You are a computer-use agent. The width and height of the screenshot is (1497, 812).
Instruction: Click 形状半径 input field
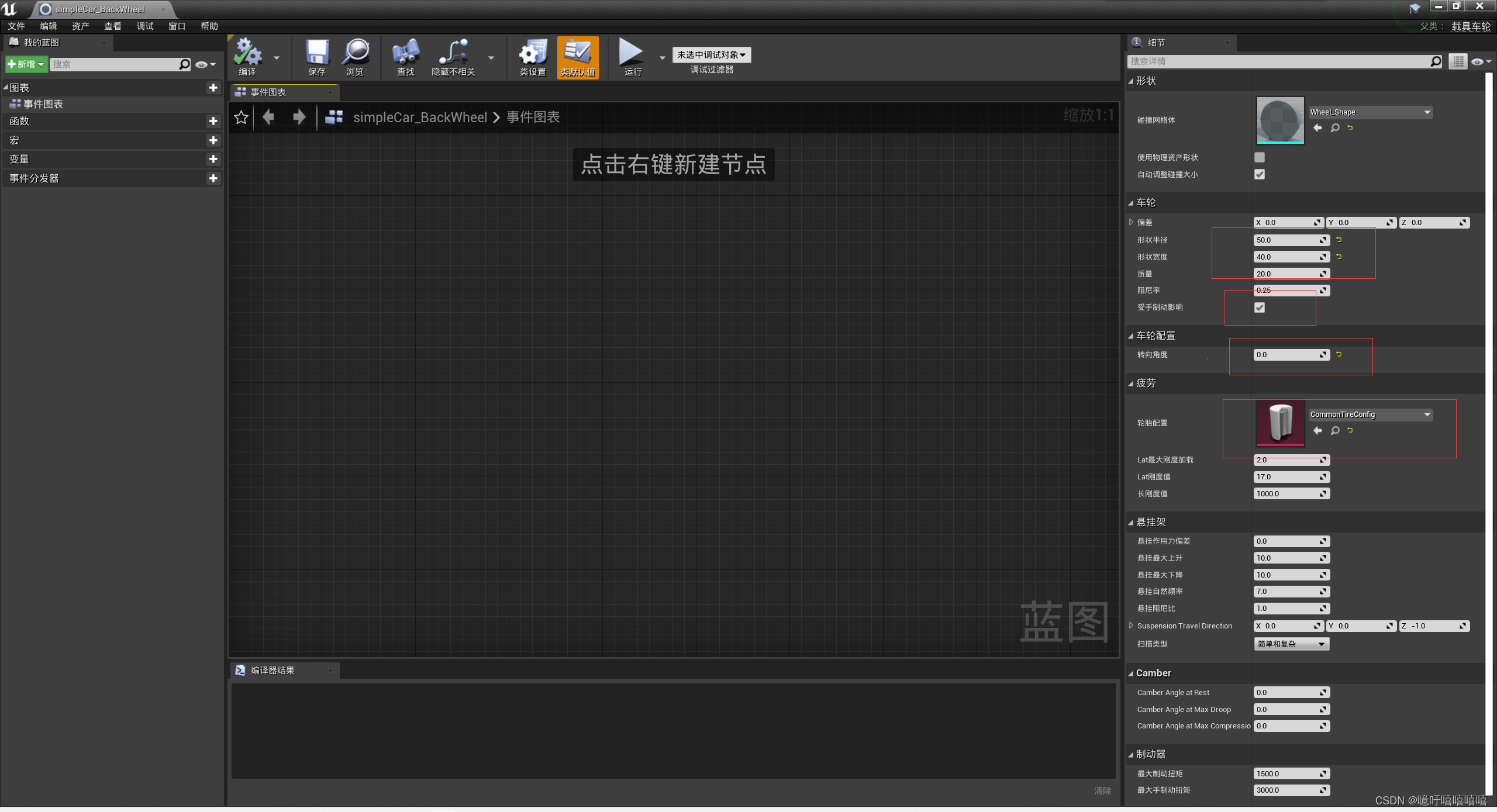[1285, 239]
